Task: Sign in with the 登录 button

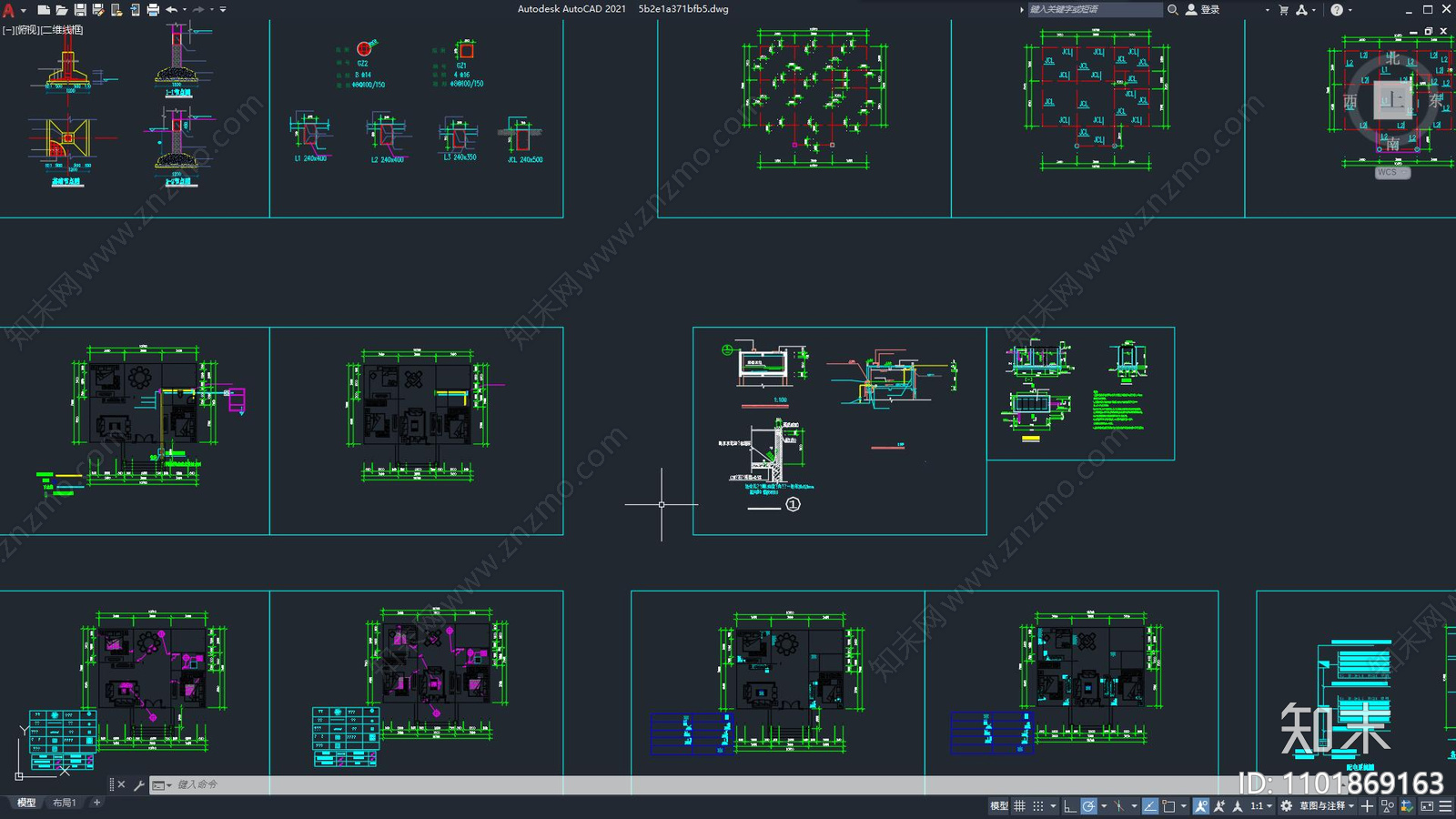Action: [1203, 9]
